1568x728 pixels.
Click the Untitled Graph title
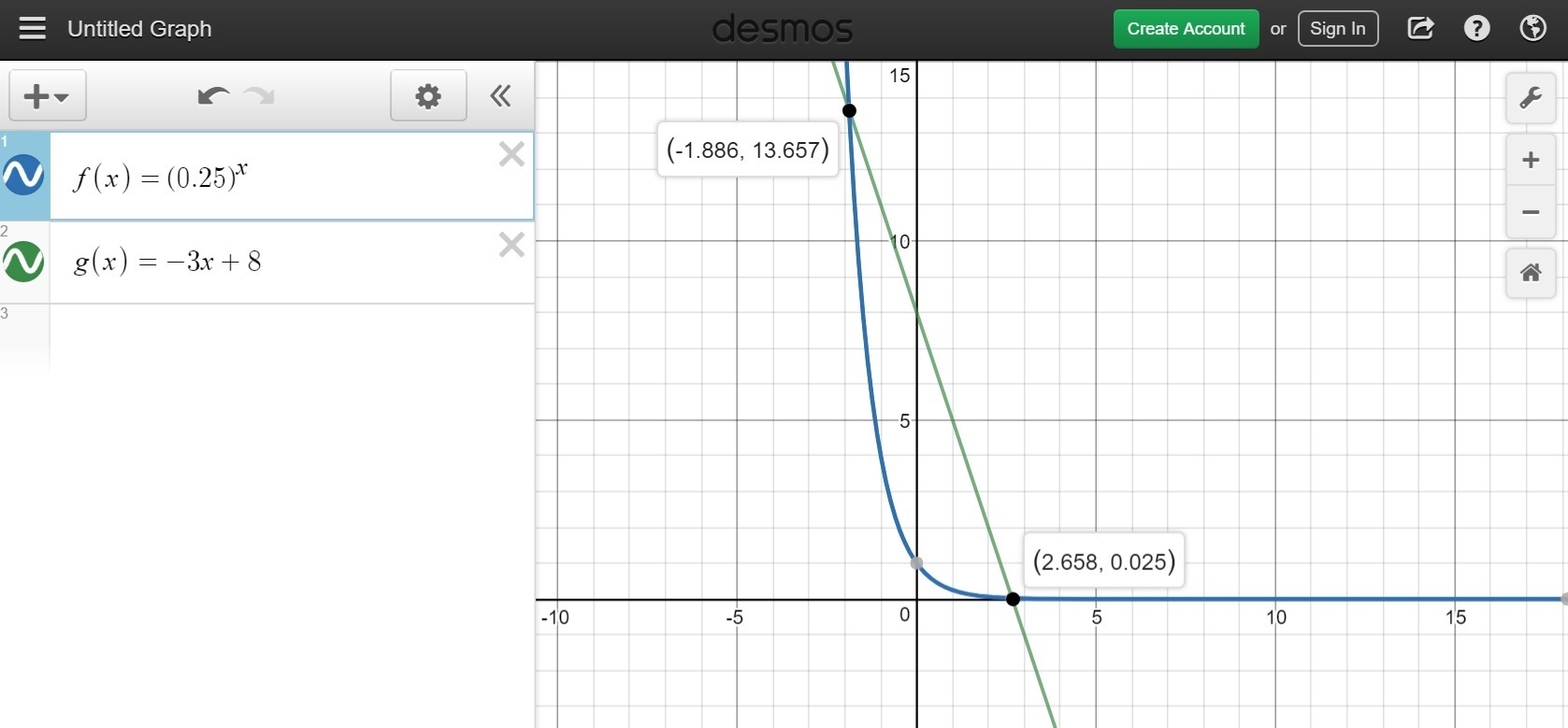tap(139, 29)
